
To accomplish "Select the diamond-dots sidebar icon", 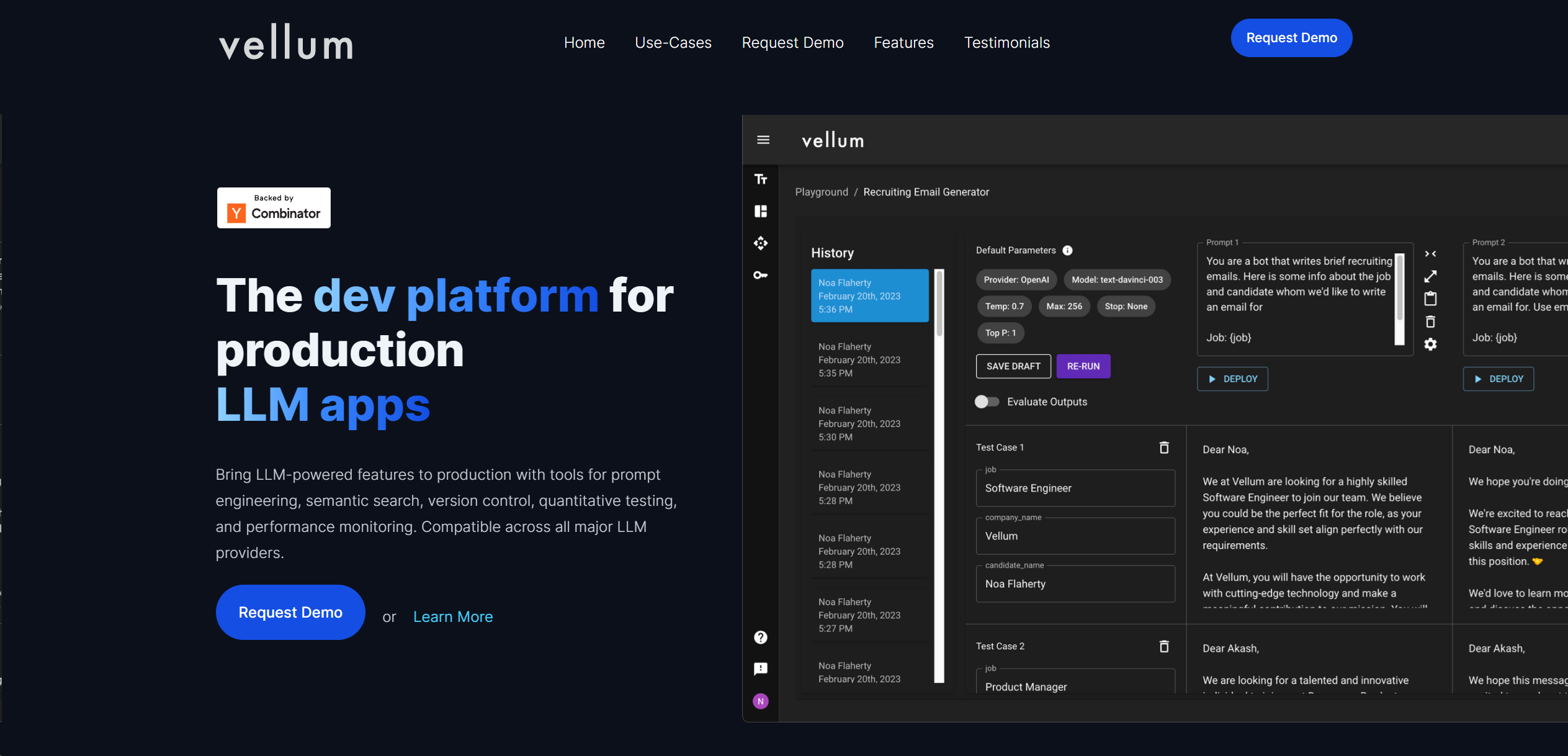I will [761, 243].
